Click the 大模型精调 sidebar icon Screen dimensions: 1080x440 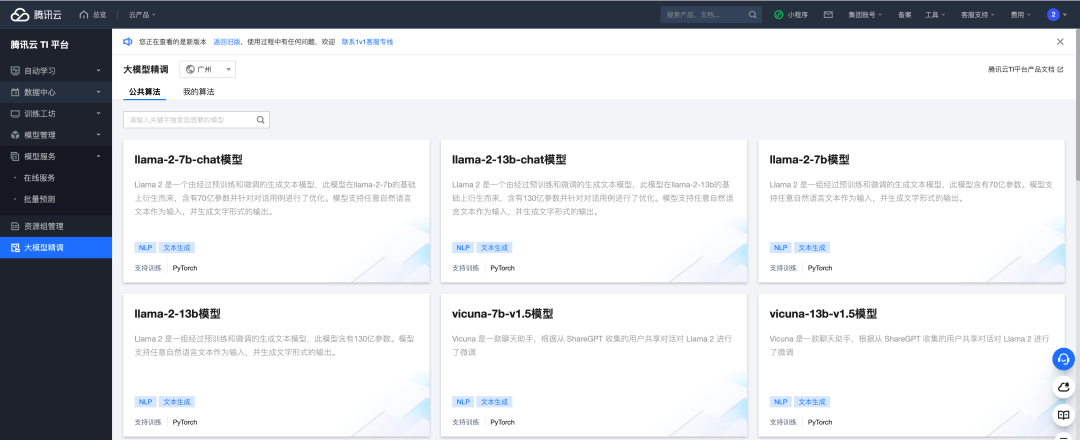15,247
